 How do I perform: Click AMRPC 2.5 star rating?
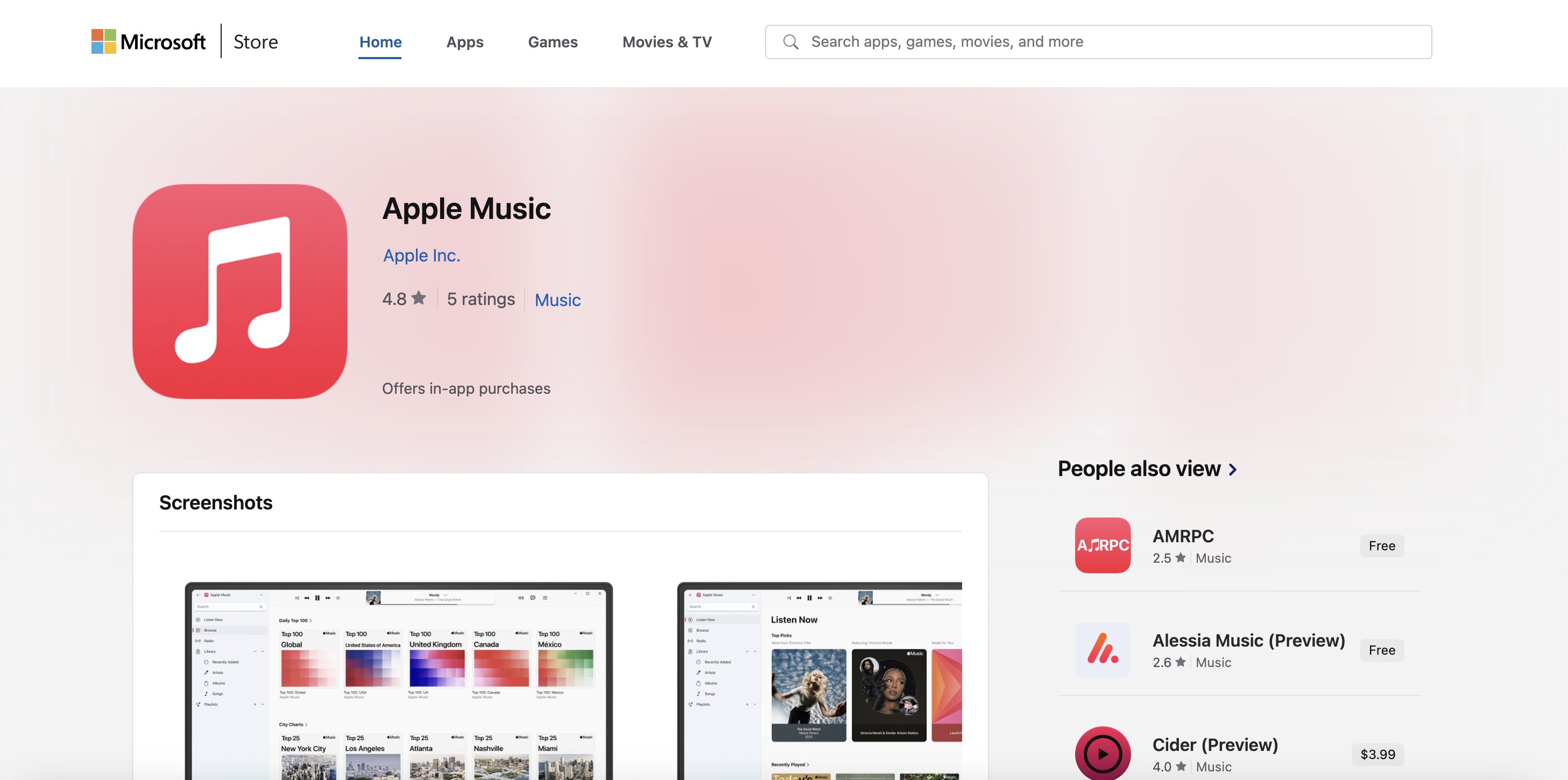(1169, 558)
